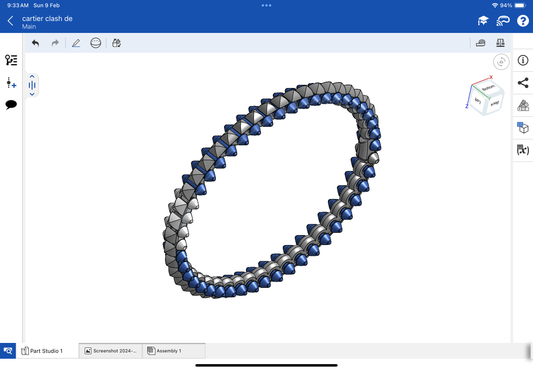Tap the undo arrow icon
Viewport: 533px width, 370px height.
click(35, 43)
